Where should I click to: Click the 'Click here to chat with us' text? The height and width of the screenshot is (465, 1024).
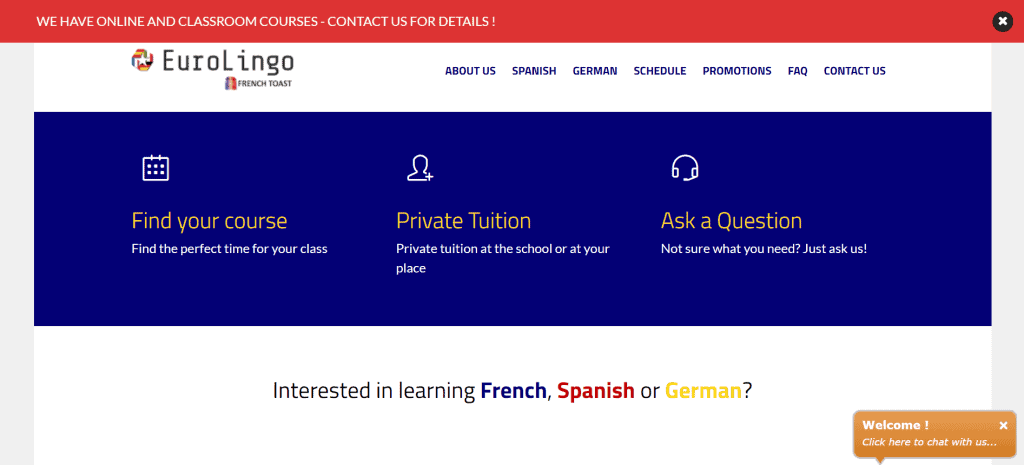point(929,442)
